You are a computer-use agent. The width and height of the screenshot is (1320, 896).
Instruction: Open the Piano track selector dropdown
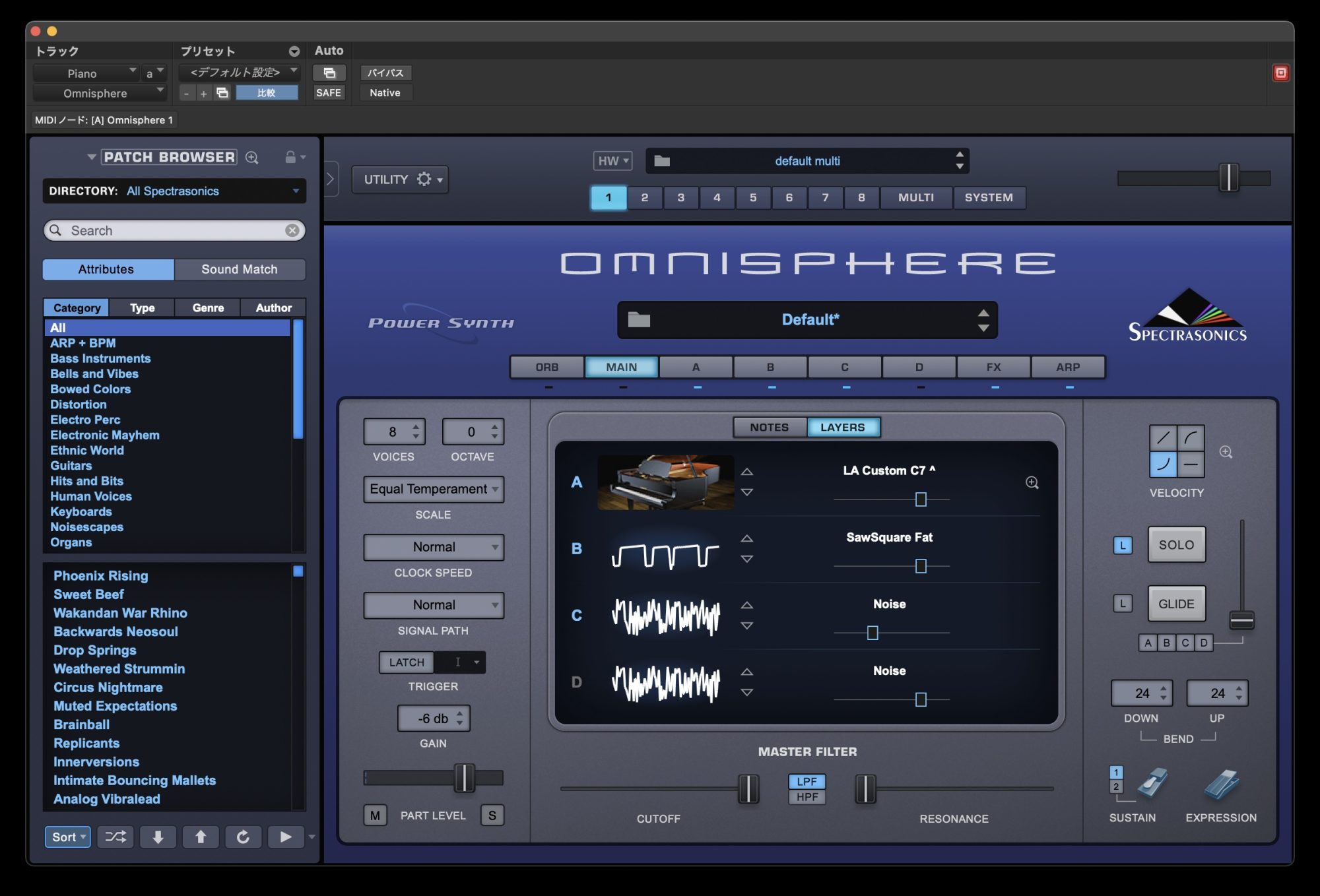[86, 73]
